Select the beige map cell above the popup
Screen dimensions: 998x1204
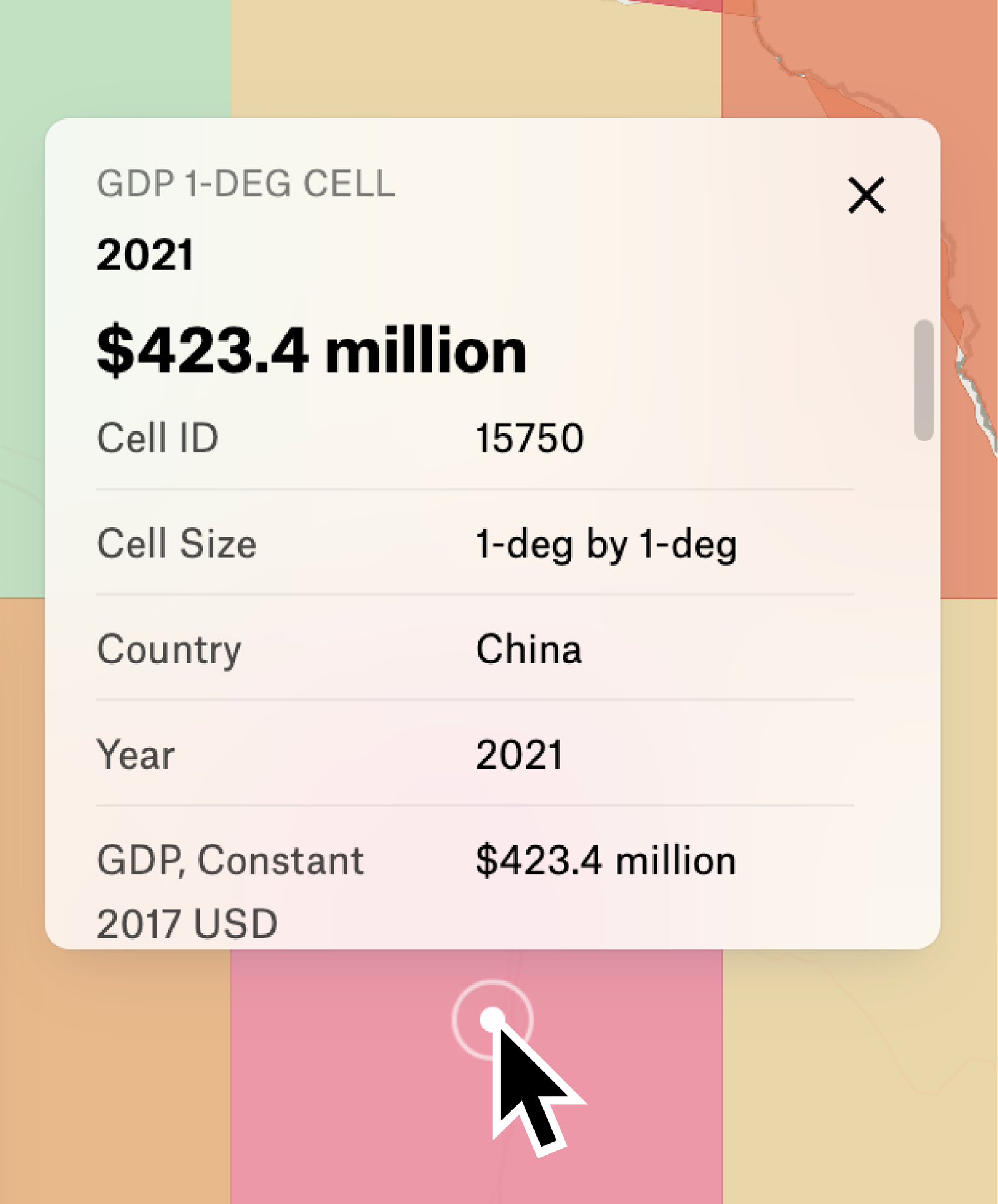[x=474, y=56]
